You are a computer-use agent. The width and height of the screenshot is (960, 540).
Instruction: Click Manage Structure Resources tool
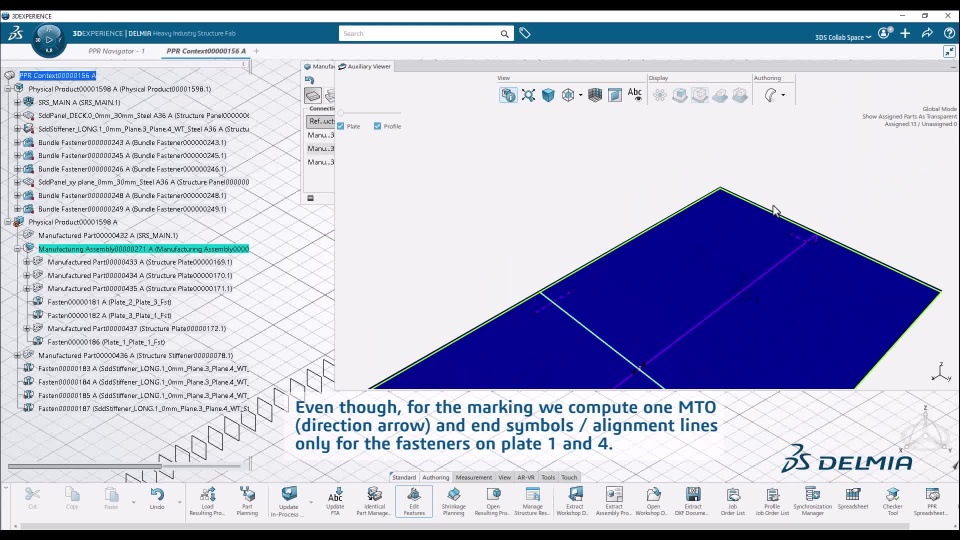(x=532, y=501)
